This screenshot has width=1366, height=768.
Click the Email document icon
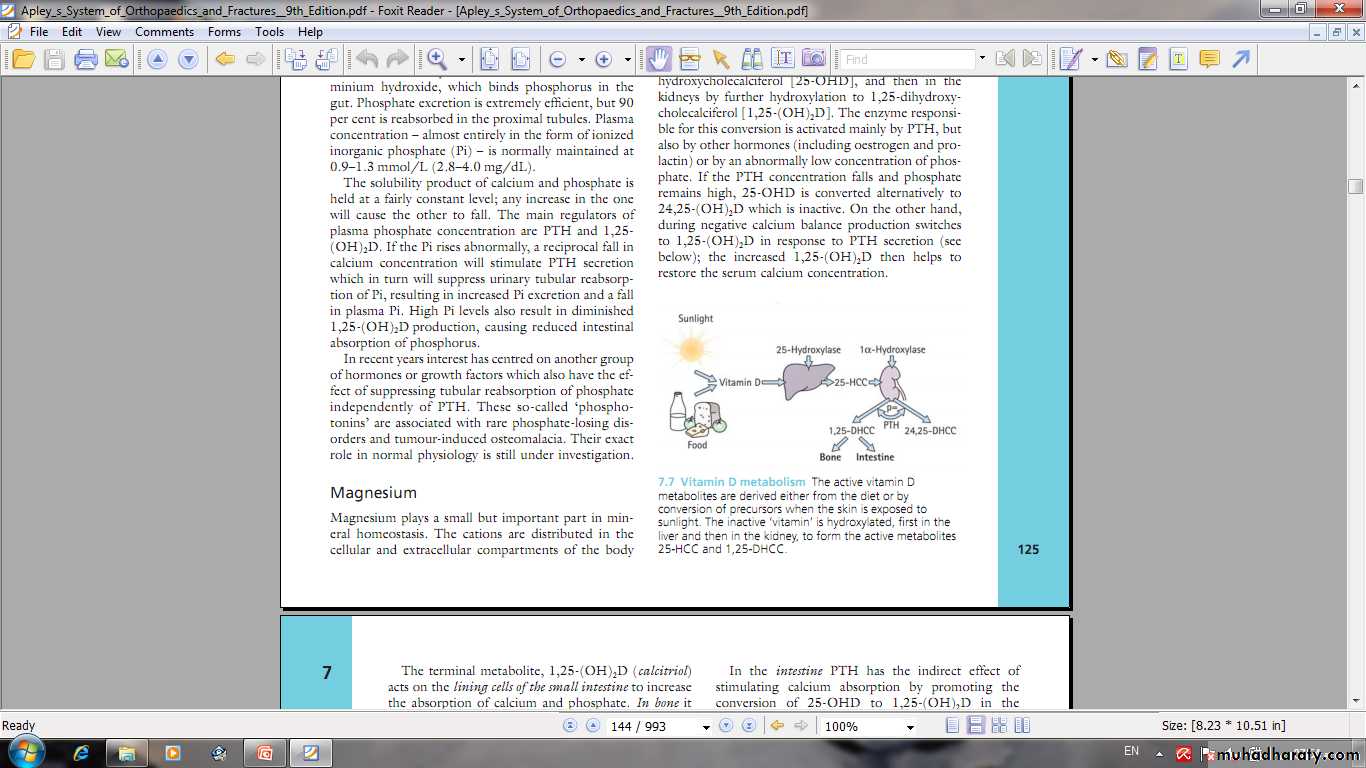(116, 59)
